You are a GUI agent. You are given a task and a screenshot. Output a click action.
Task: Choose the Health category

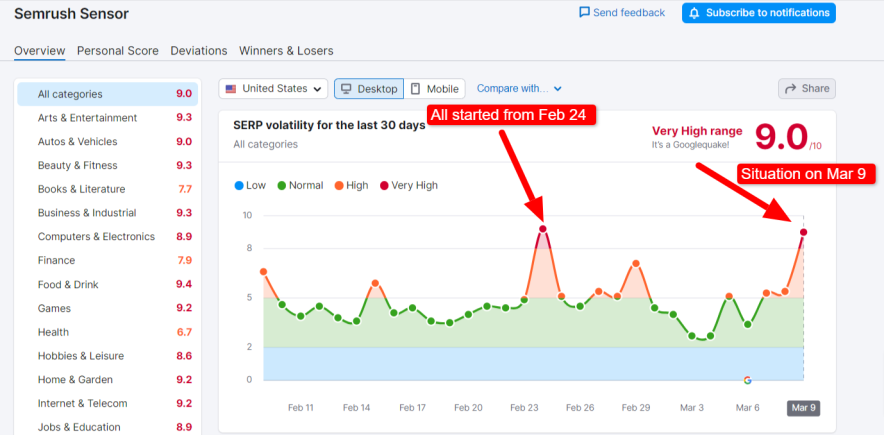108,332
